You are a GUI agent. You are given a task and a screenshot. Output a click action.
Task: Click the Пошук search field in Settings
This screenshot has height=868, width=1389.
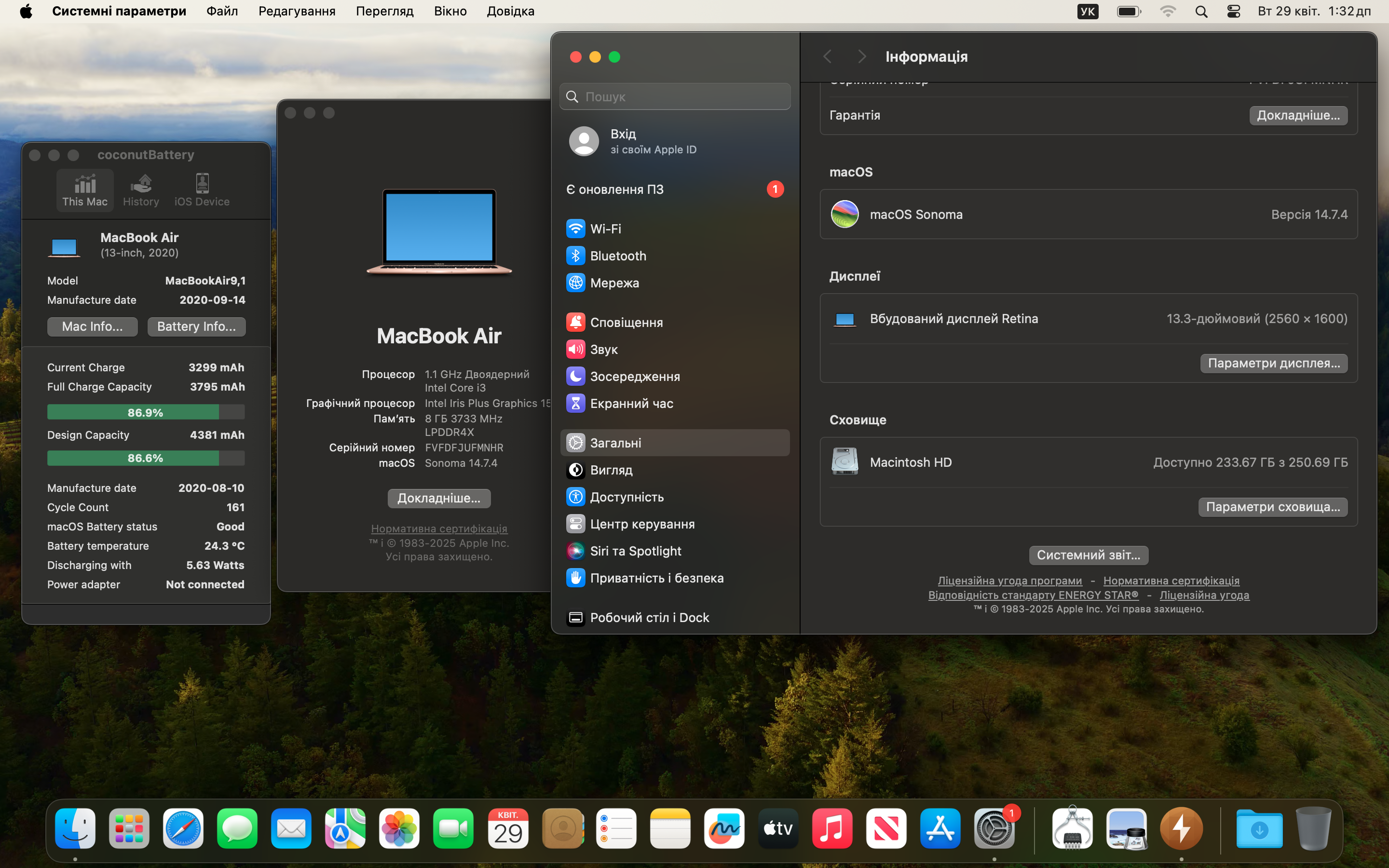675,96
